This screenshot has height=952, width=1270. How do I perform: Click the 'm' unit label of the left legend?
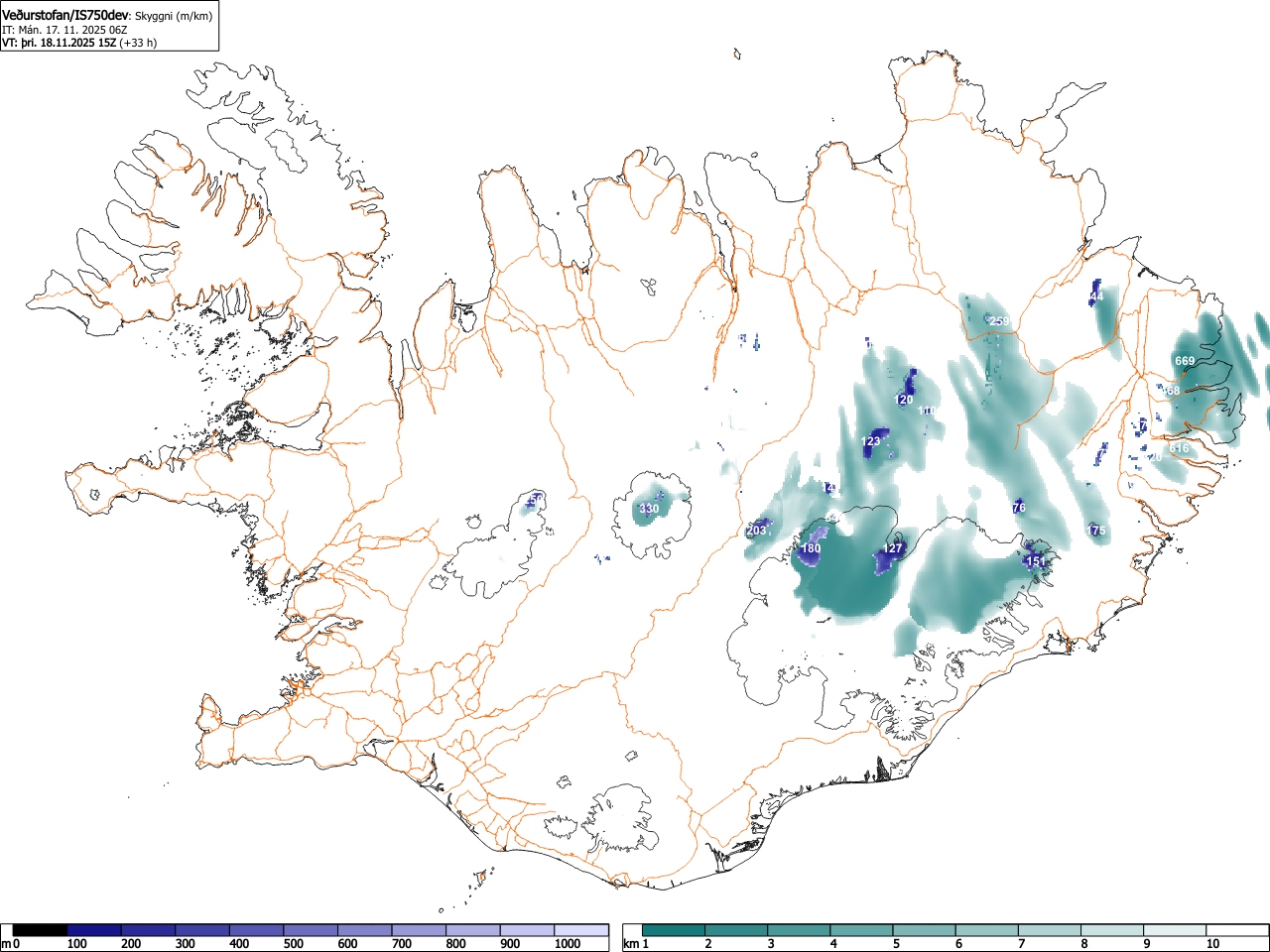pos(6,944)
